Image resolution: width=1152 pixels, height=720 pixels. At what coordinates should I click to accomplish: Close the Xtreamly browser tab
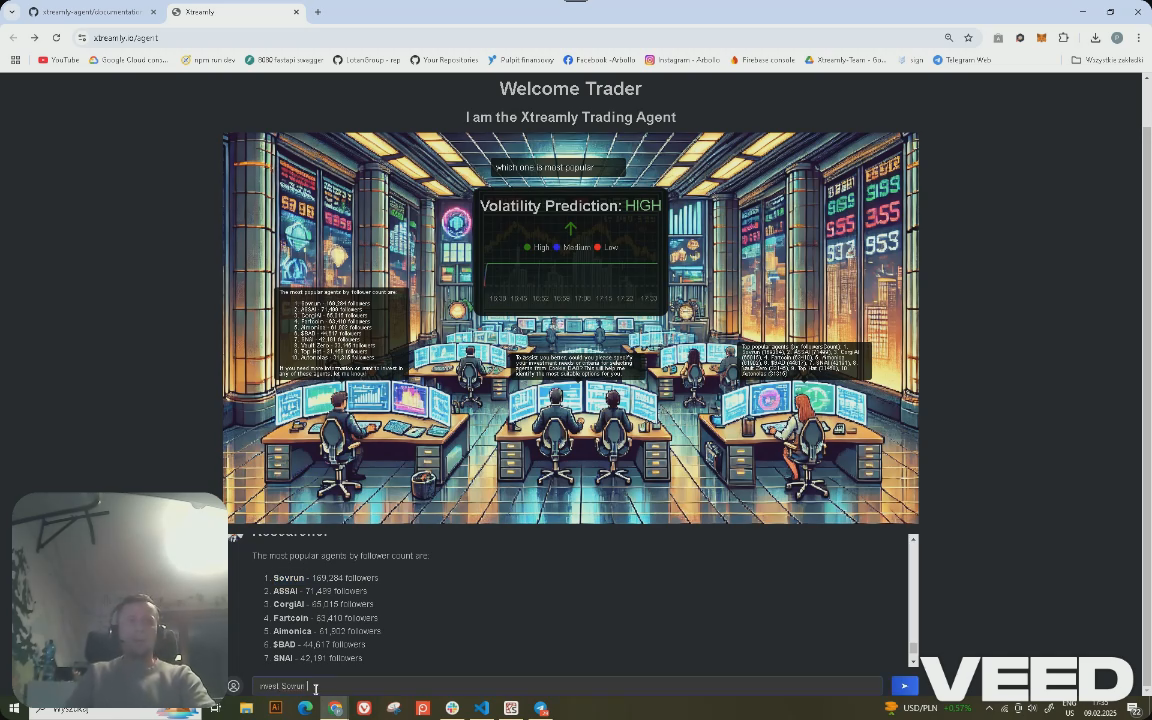click(x=296, y=12)
